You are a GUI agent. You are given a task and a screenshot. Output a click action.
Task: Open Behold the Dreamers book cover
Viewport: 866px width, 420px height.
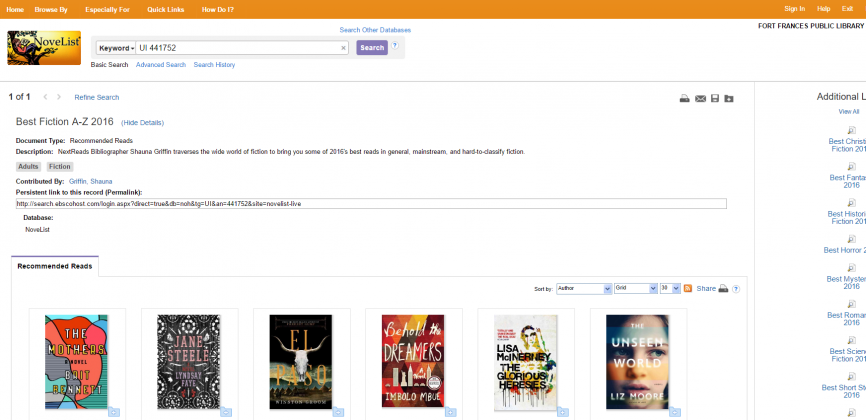[413, 361]
